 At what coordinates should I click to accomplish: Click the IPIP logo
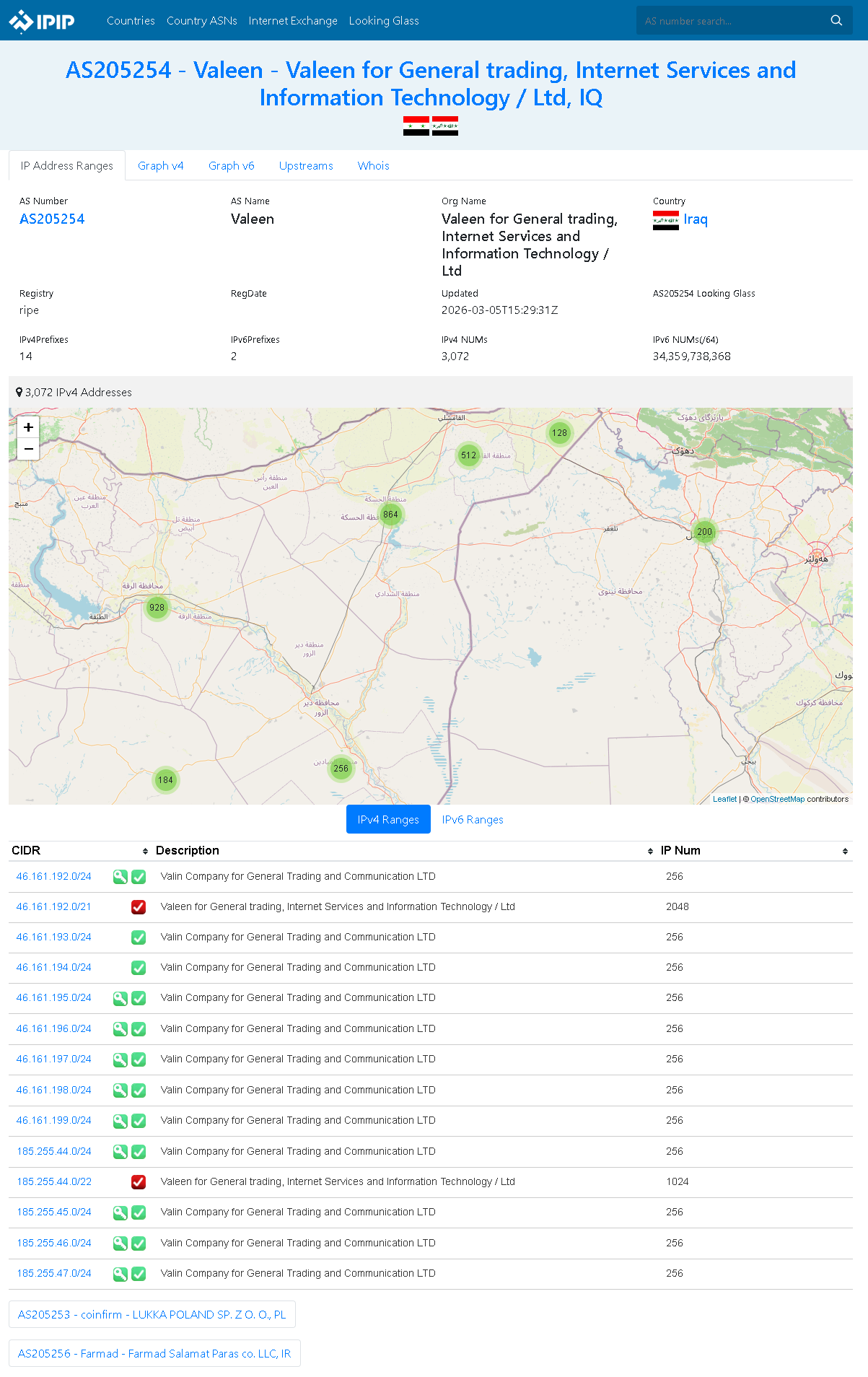pyautogui.click(x=42, y=21)
